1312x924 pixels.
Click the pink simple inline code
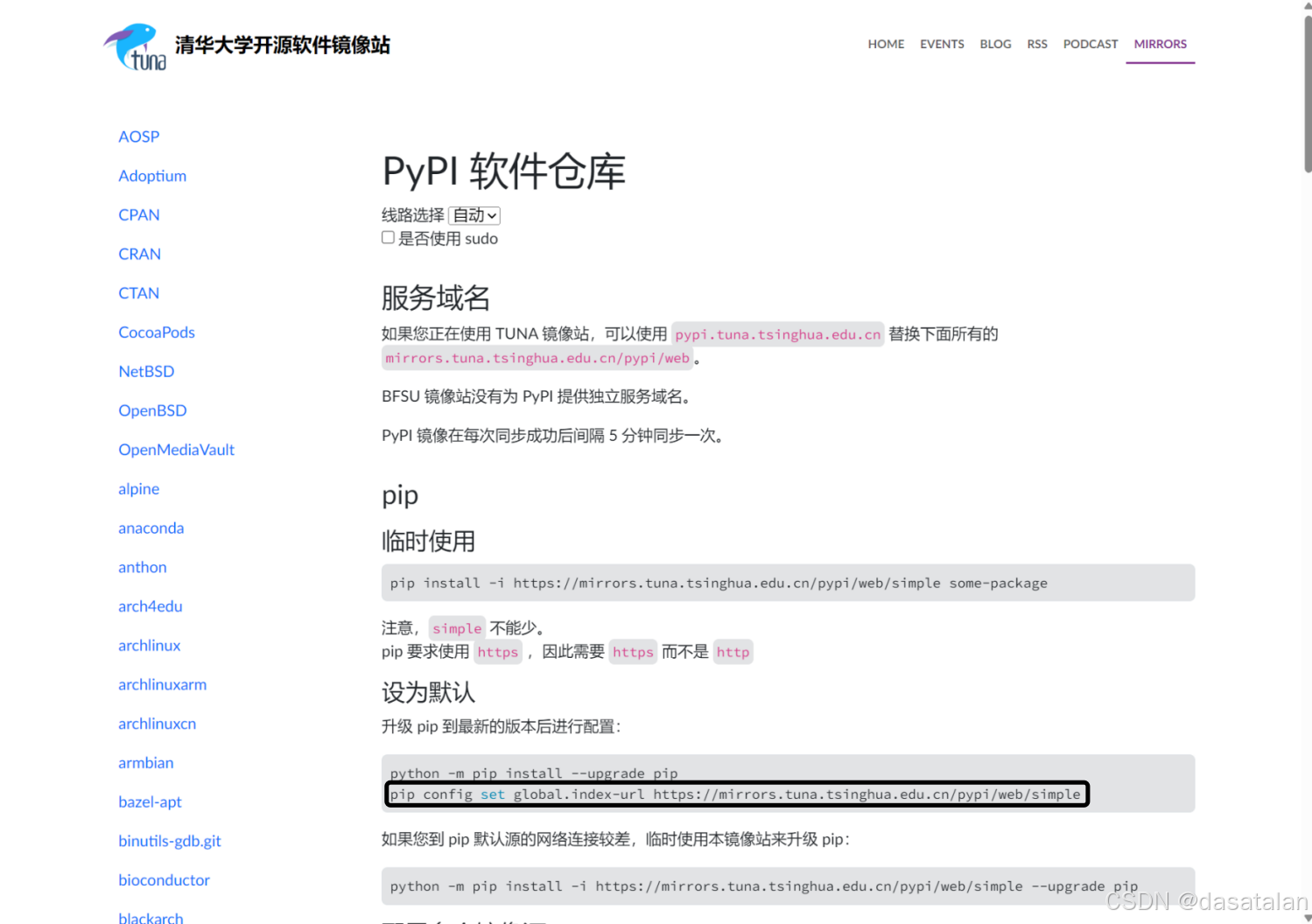[457, 628]
